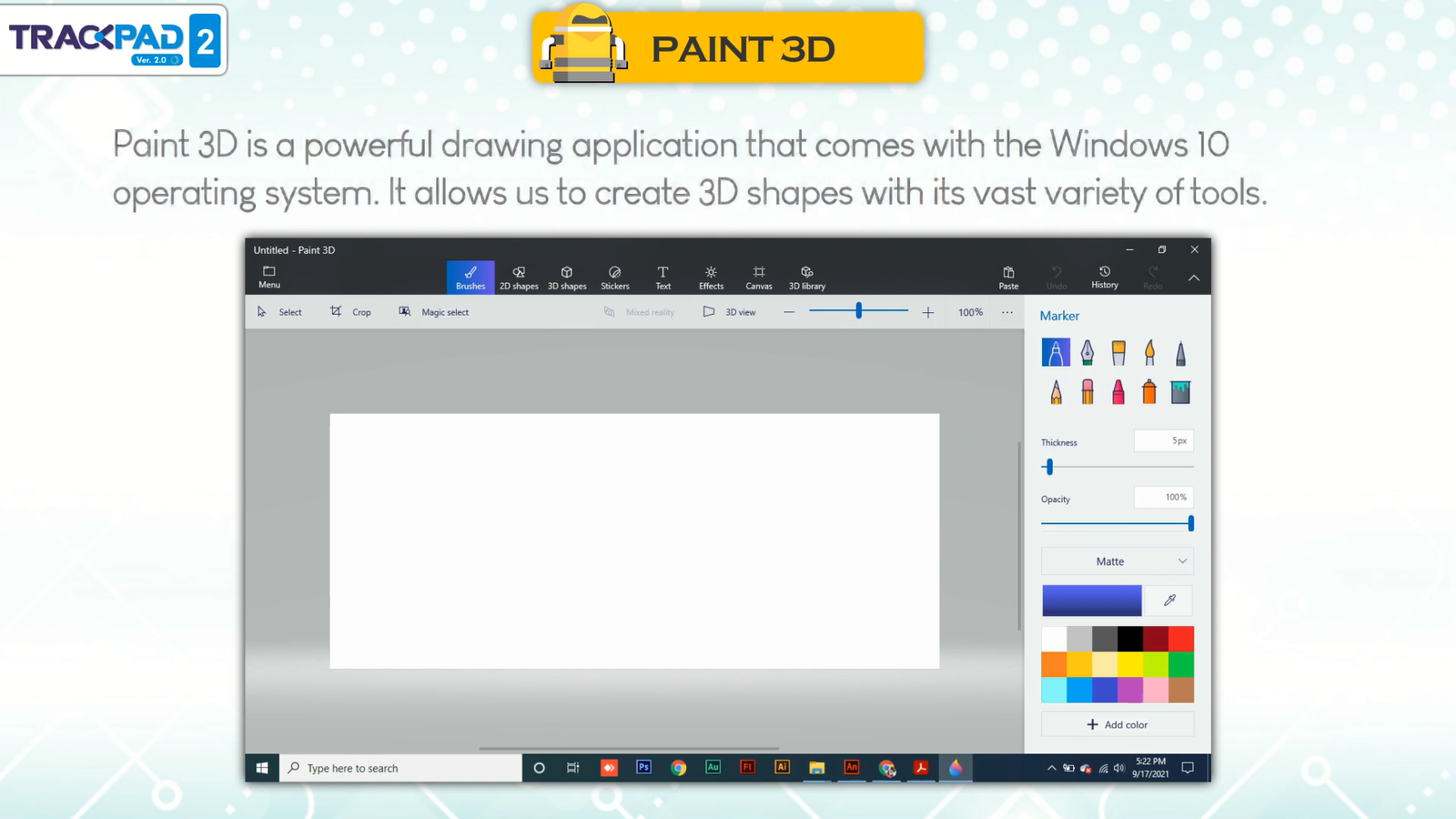Click the vertical canvas scrollbar
1456x819 pixels.
pyautogui.click(x=1019, y=535)
